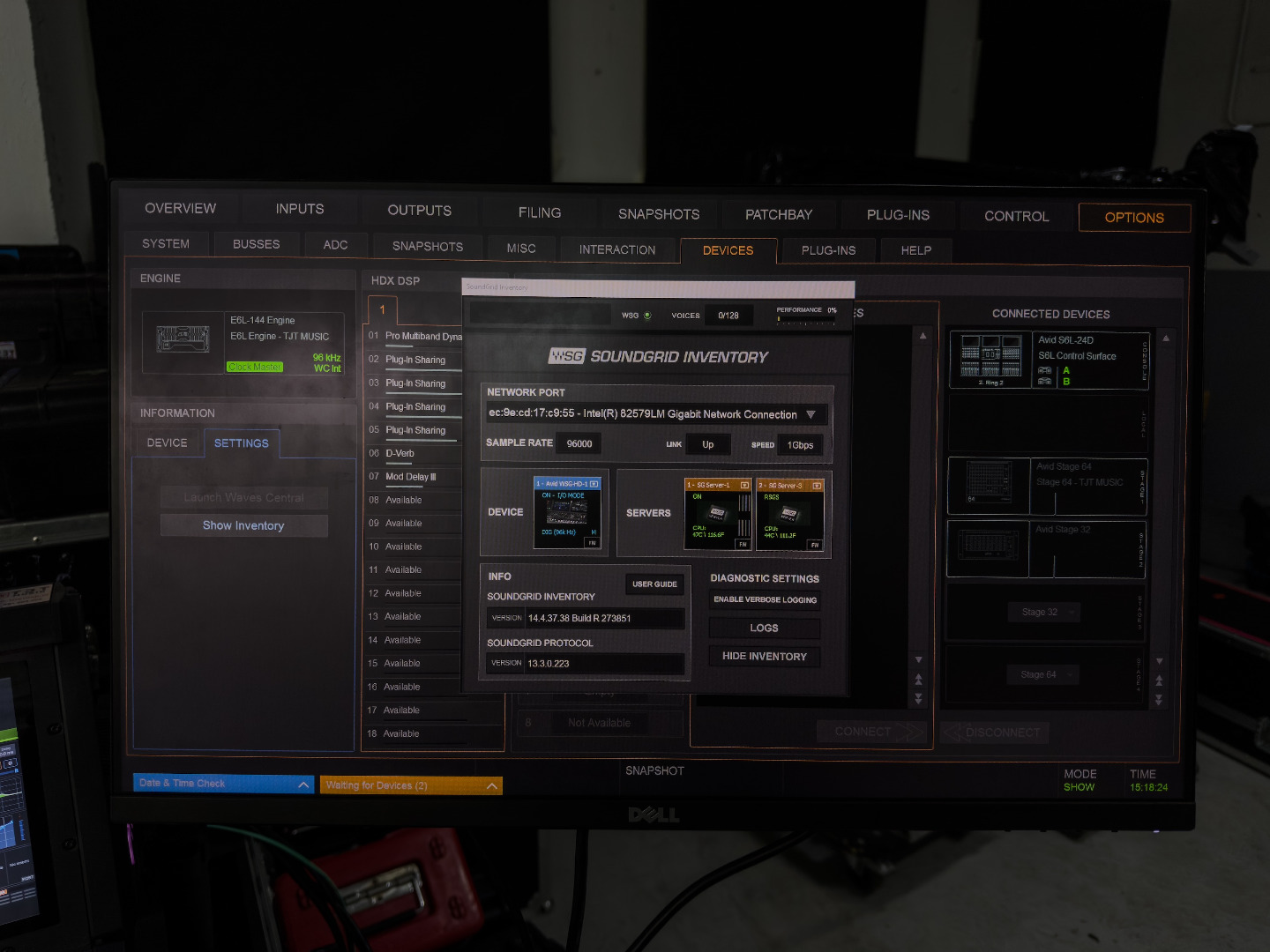The width and height of the screenshot is (1270, 952).
Task: Open the Device tab under Information
Action: (167, 443)
